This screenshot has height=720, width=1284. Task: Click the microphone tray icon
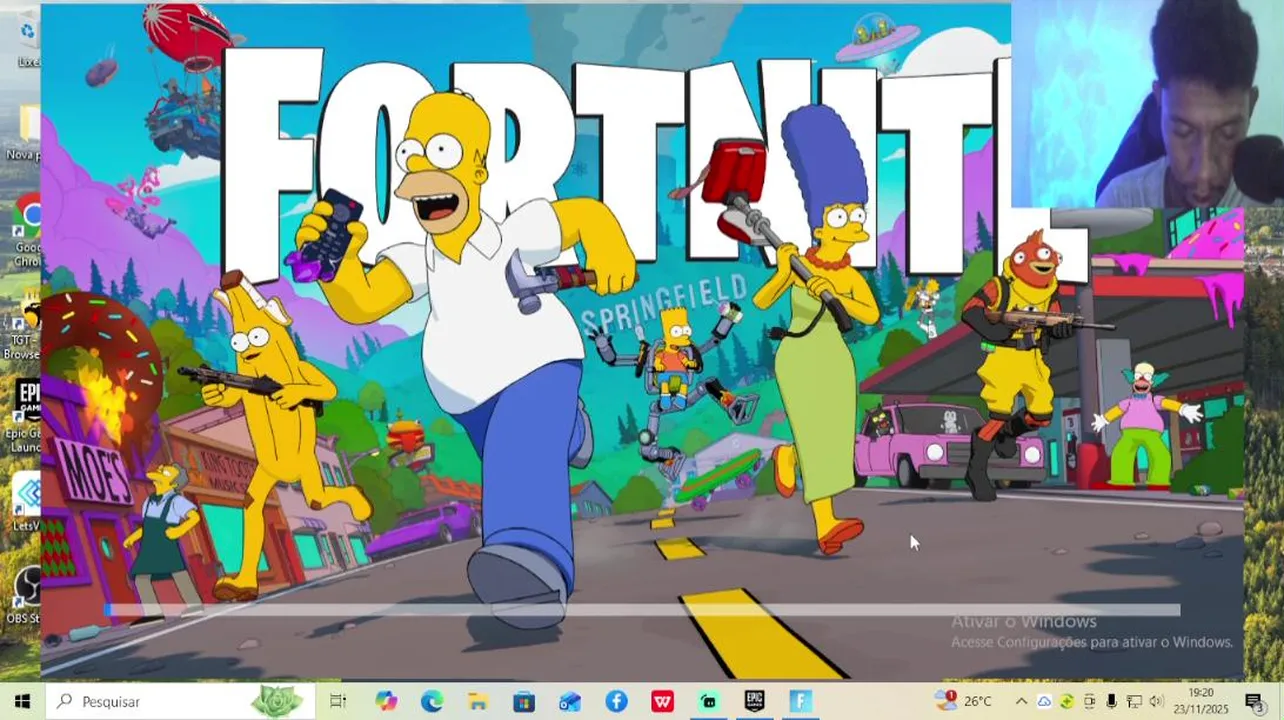tap(1112, 701)
